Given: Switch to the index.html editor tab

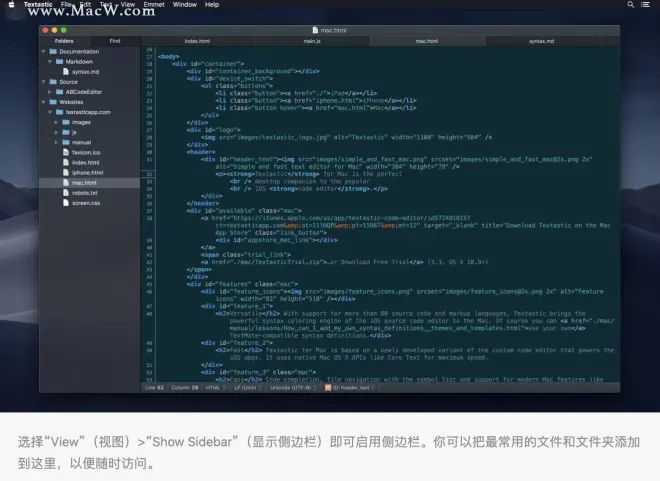Looking at the screenshot, I should pos(197,41).
